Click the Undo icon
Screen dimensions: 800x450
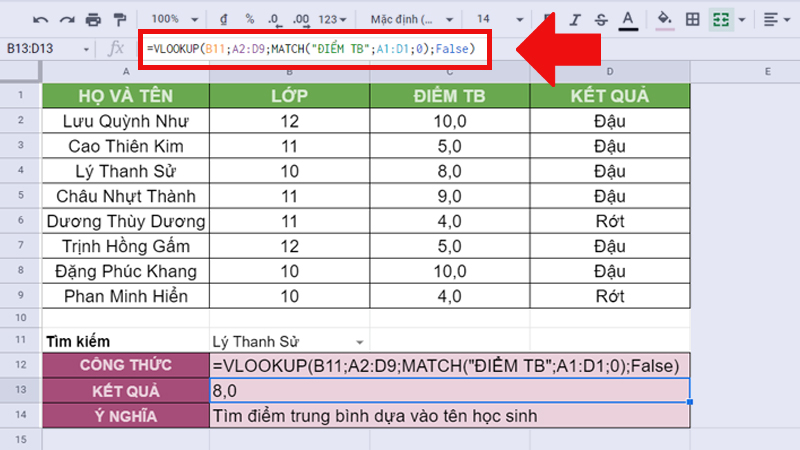point(40,20)
